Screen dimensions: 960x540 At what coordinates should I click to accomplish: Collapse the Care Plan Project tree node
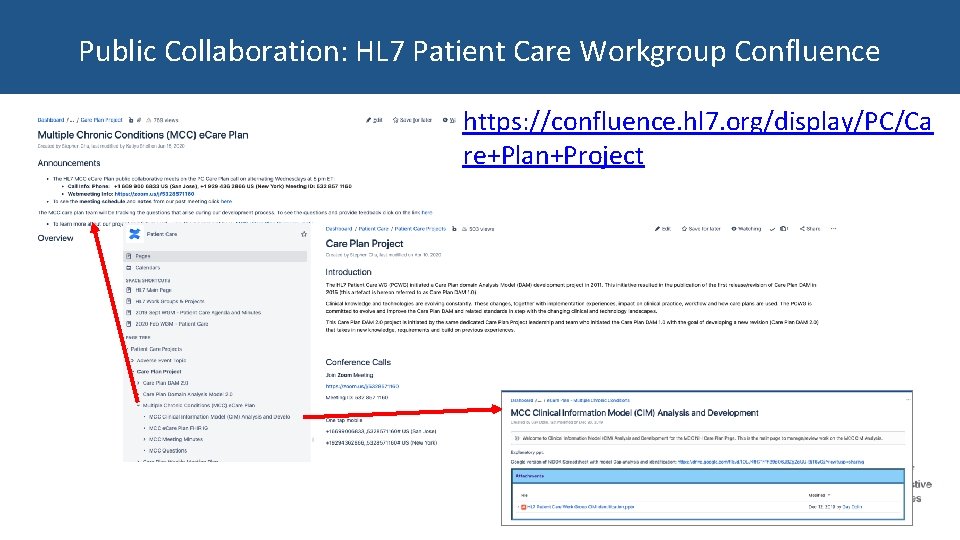click(x=132, y=372)
